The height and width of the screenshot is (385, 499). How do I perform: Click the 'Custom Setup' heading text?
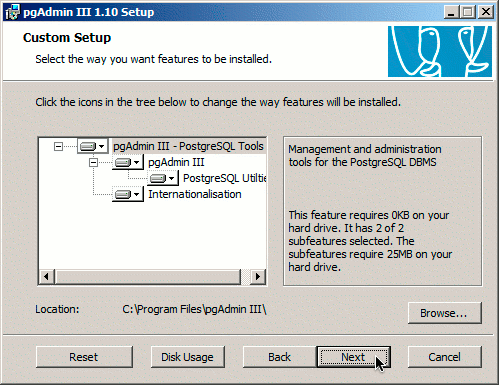[67, 38]
